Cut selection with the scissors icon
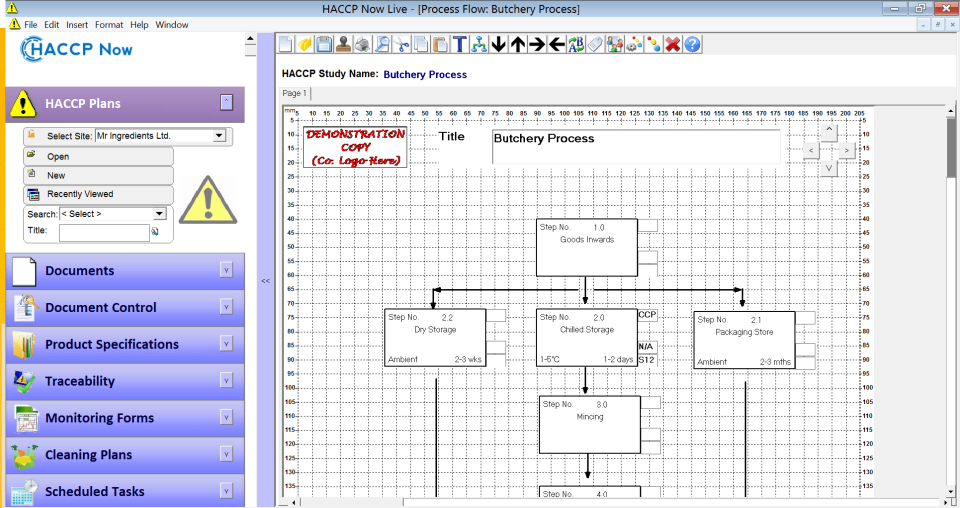960x508 pixels. click(402, 44)
